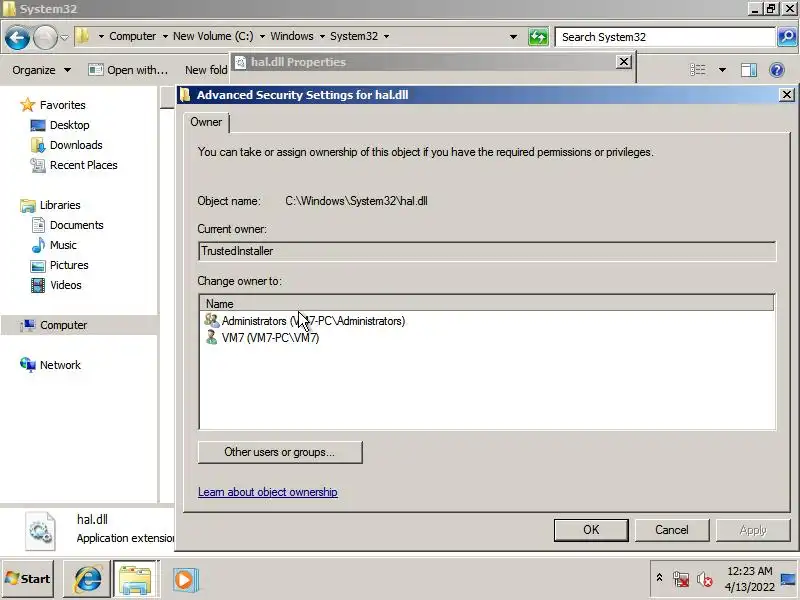Click Cancel in Advanced Security Settings
Viewport: 800px width, 600px height.
(672, 530)
